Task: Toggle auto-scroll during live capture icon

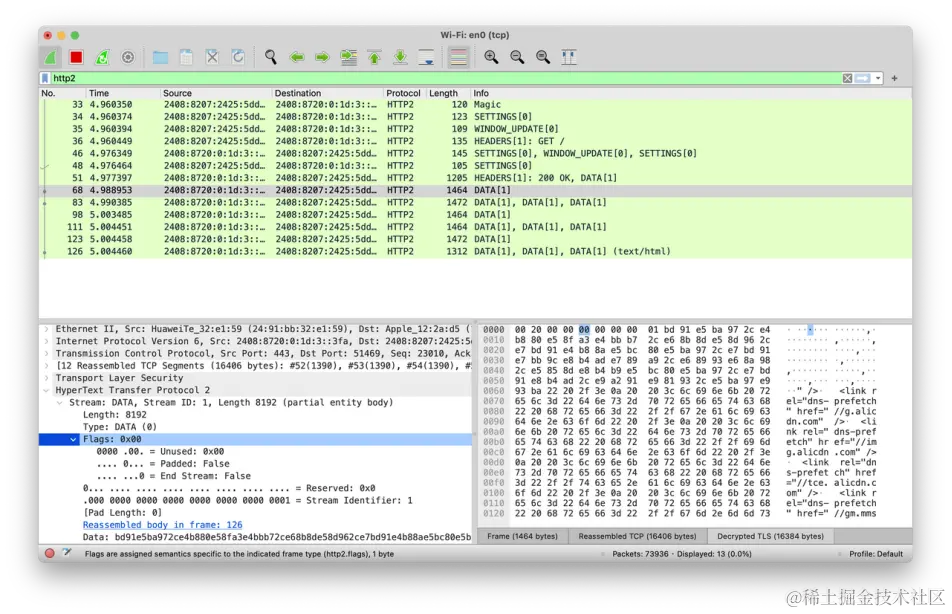Action: pos(426,57)
